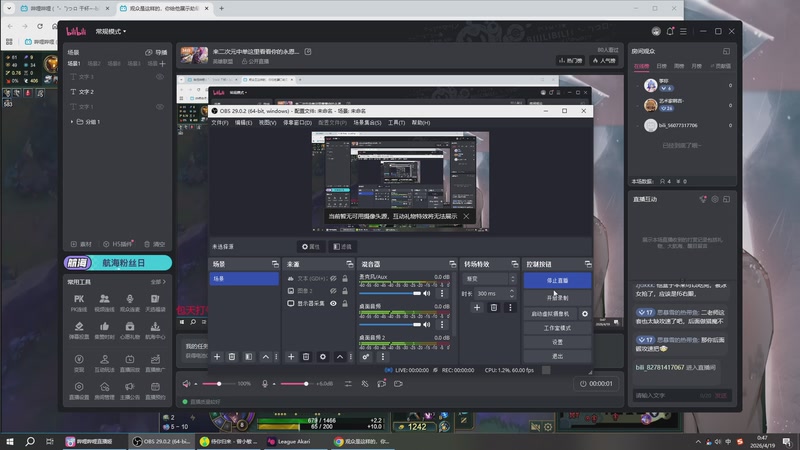Open 桌面音频 options three-dot menu in mixer

(442, 324)
